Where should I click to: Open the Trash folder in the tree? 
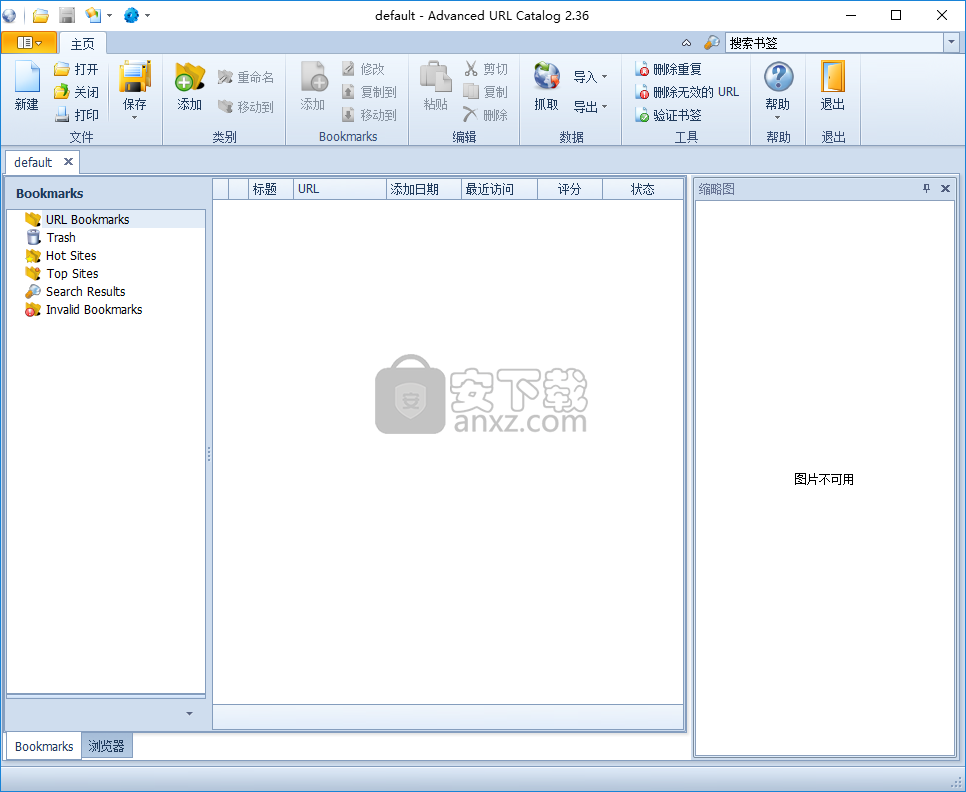(x=60, y=238)
